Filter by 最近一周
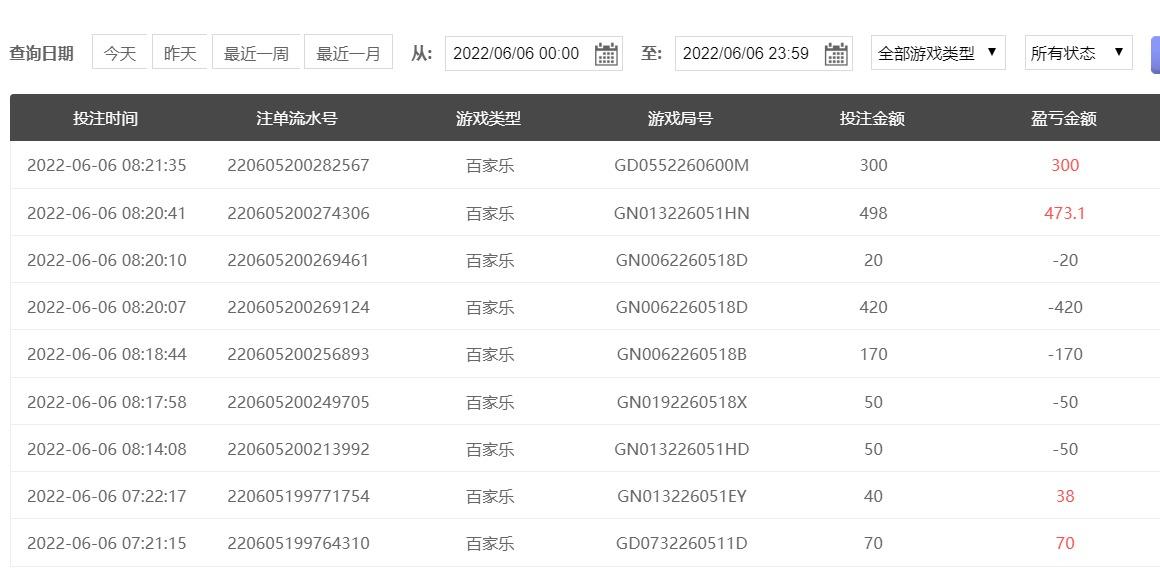Viewport: 1160px width, 582px height. [256, 53]
